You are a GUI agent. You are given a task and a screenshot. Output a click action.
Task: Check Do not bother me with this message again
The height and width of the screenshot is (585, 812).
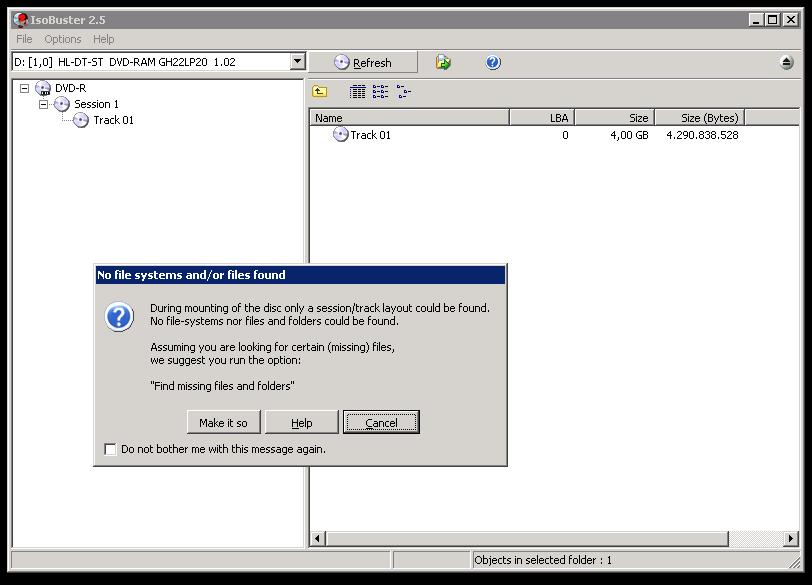tap(110, 449)
